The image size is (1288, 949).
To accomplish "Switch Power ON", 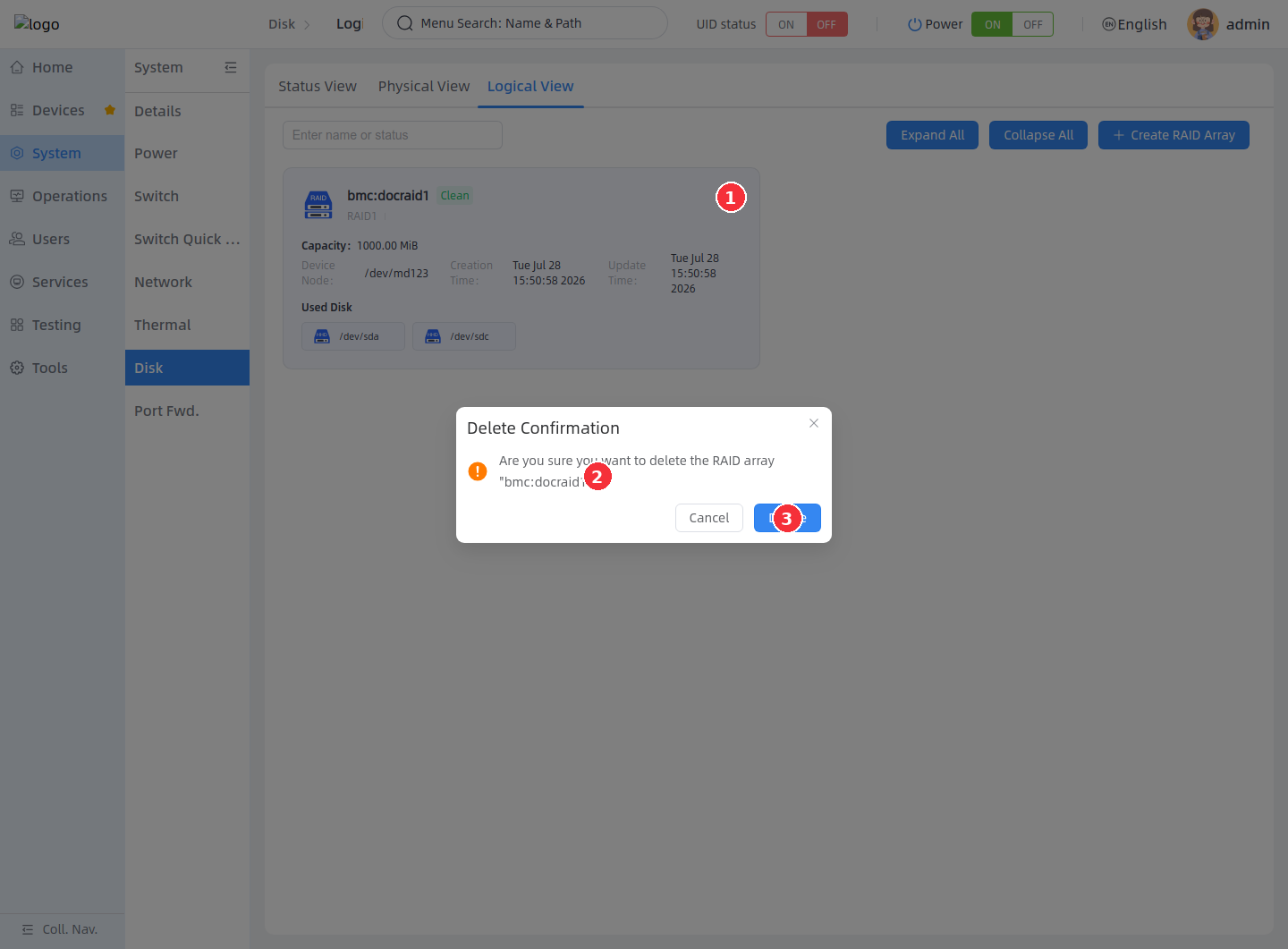I will click(992, 24).
